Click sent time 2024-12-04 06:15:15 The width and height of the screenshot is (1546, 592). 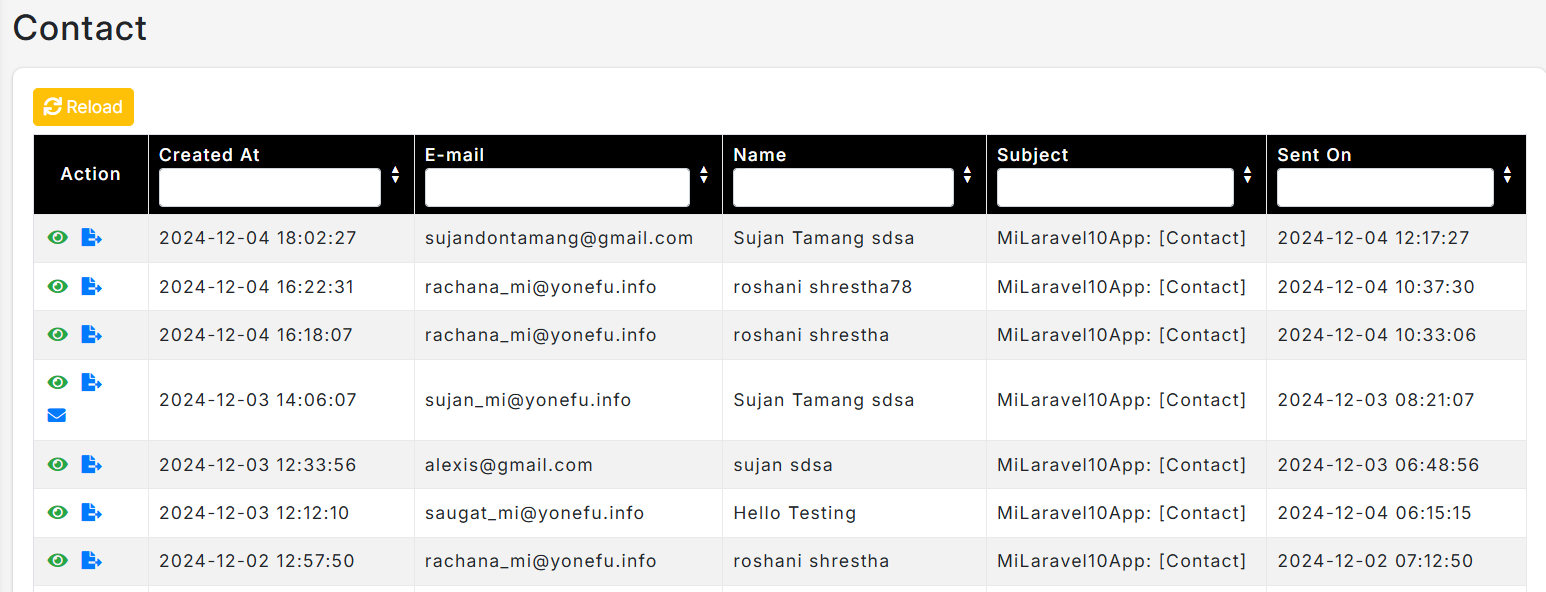1375,513
